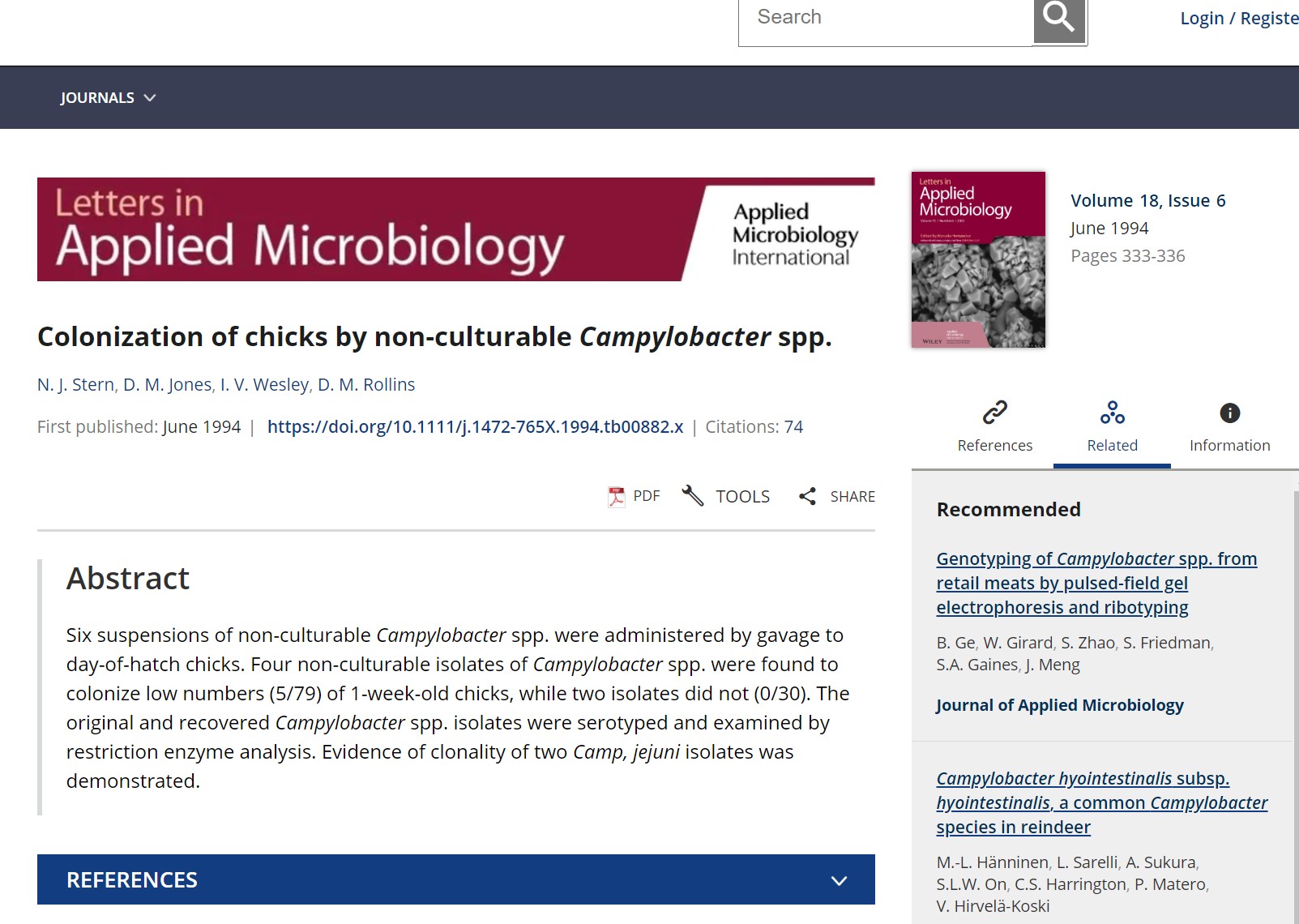Open the Information info icon
The image size is (1299, 924).
(x=1229, y=413)
